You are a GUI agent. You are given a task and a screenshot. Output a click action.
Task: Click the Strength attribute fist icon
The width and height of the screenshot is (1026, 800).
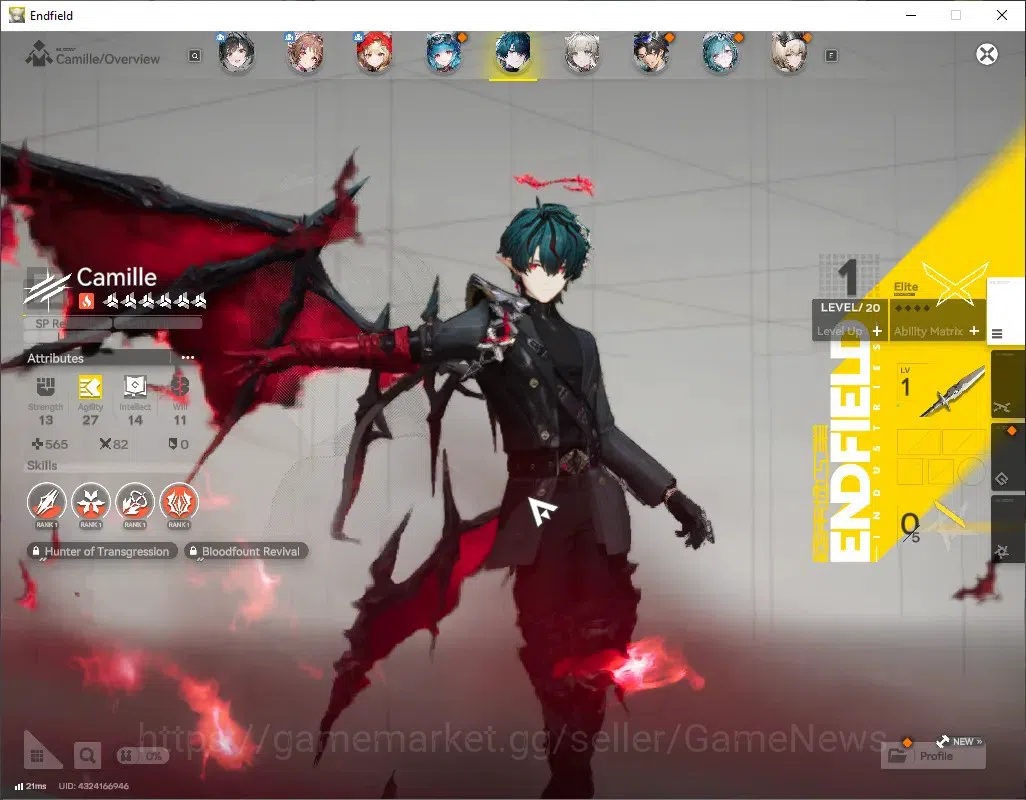pyautogui.click(x=45, y=387)
